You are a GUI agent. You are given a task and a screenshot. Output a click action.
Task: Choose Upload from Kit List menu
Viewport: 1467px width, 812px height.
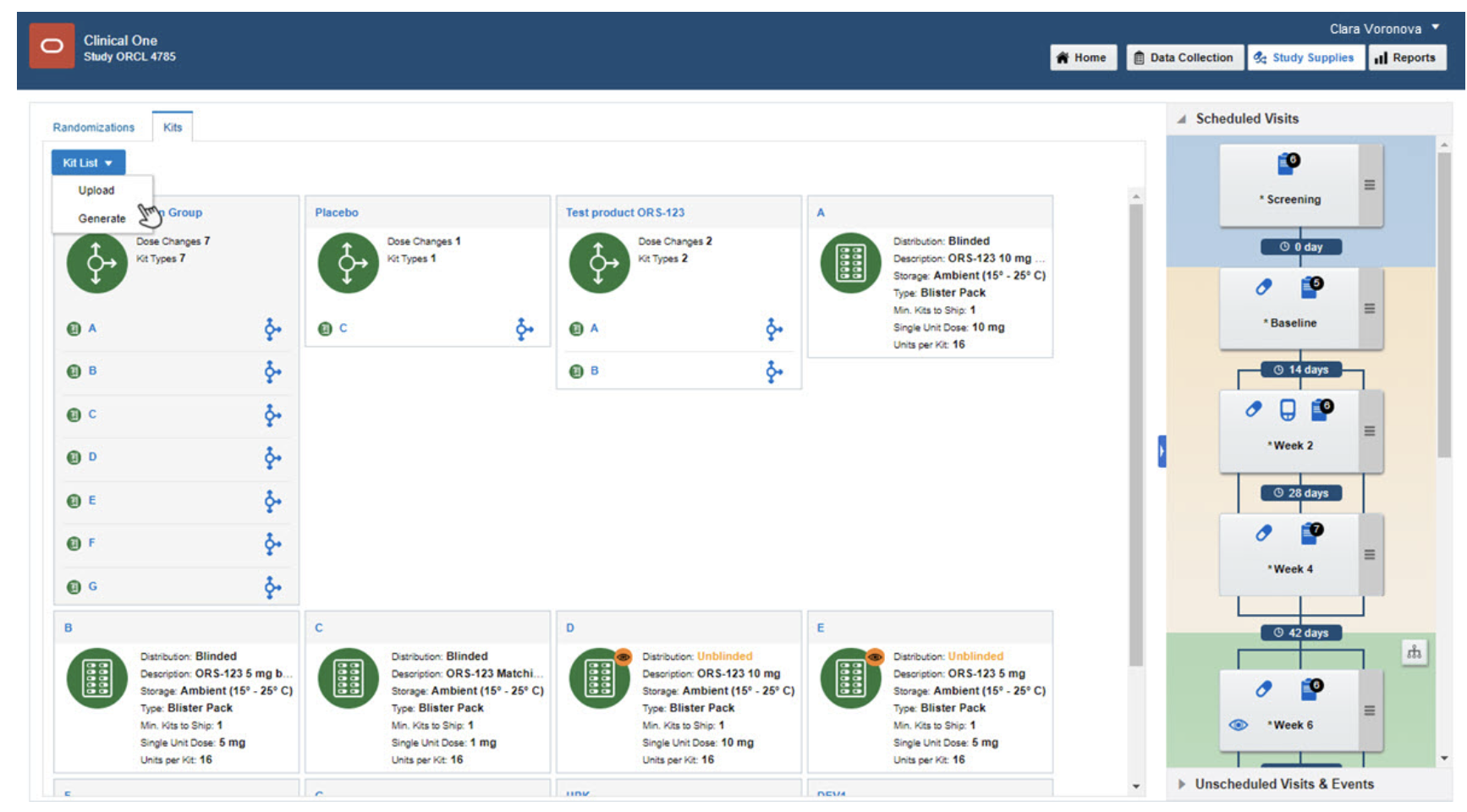(96, 190)
